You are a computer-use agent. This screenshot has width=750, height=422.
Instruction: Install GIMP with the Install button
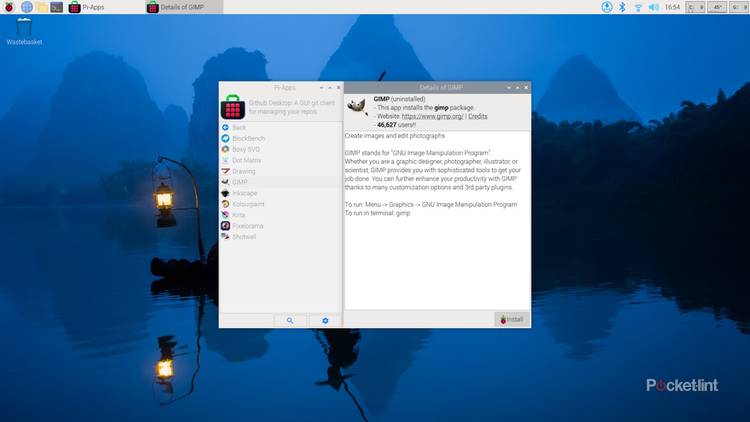[x=512, y=320]
